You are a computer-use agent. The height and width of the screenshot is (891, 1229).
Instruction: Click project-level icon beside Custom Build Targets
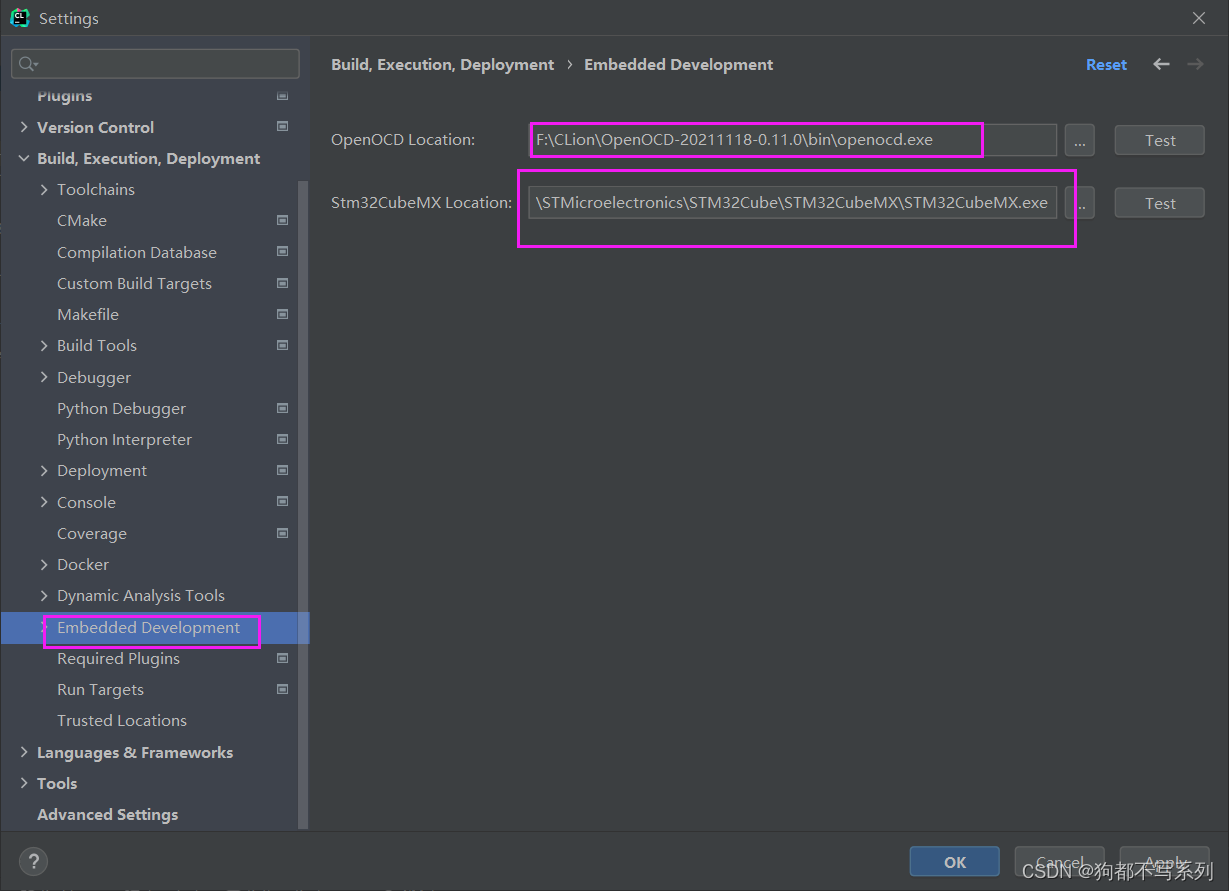pos(282,283)
